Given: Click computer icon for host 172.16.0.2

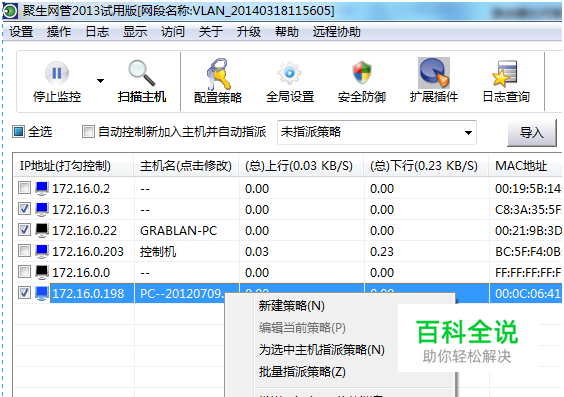Looking at the screenshot, I should click(x=42, y=188).
